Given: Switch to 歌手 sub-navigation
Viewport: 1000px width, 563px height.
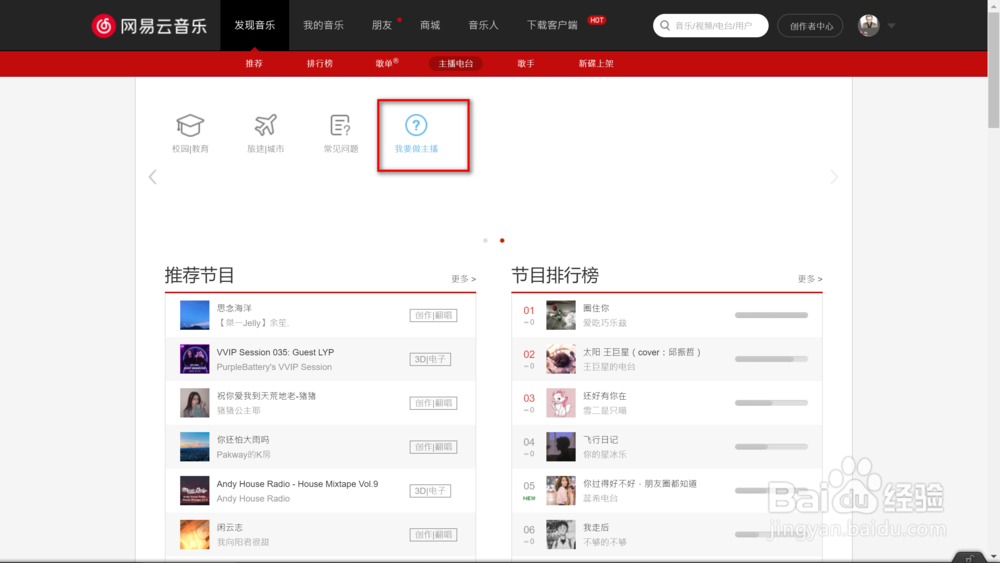Looking at the screenshot, I should point(526,64).
